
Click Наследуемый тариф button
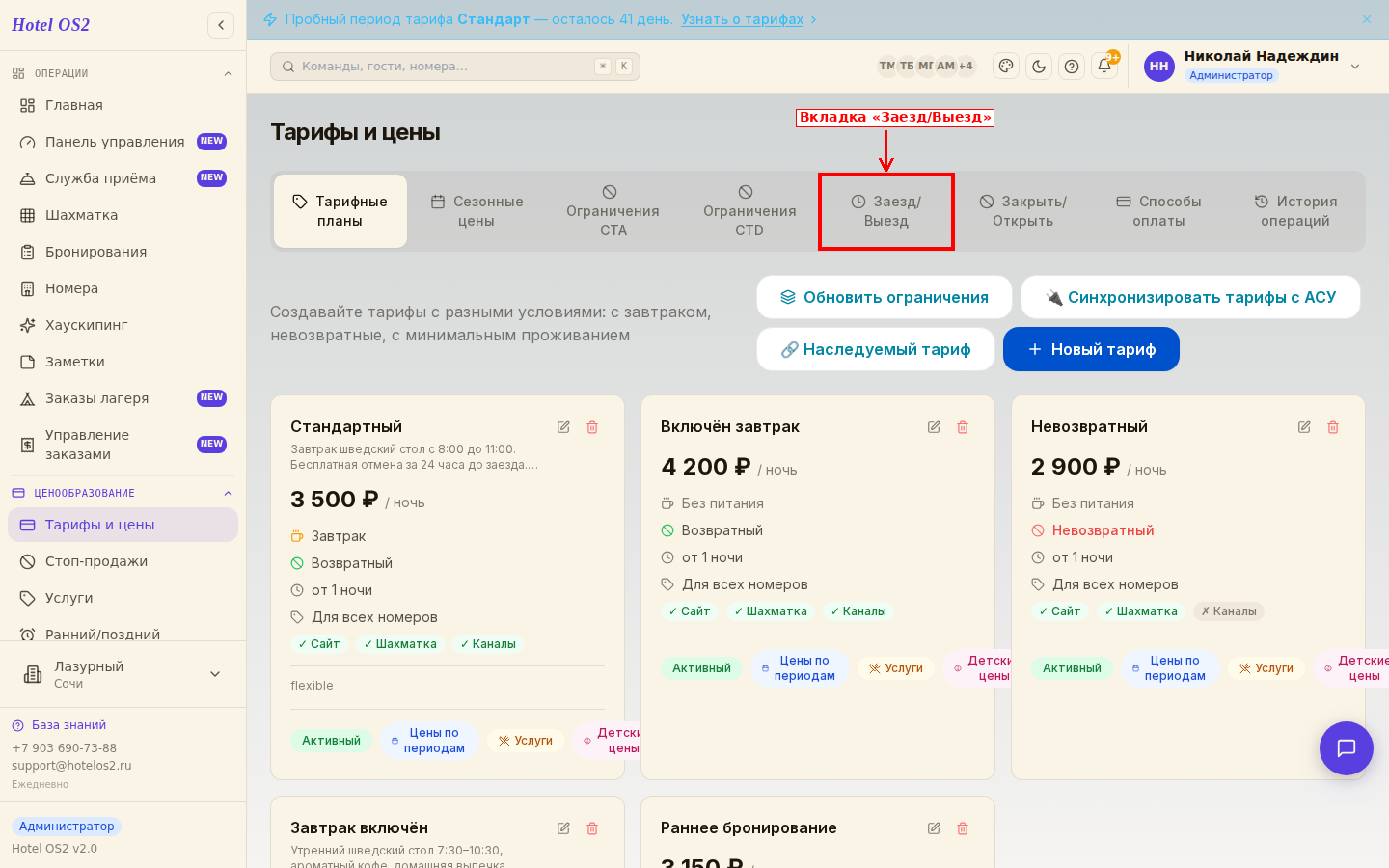(876, 349)
